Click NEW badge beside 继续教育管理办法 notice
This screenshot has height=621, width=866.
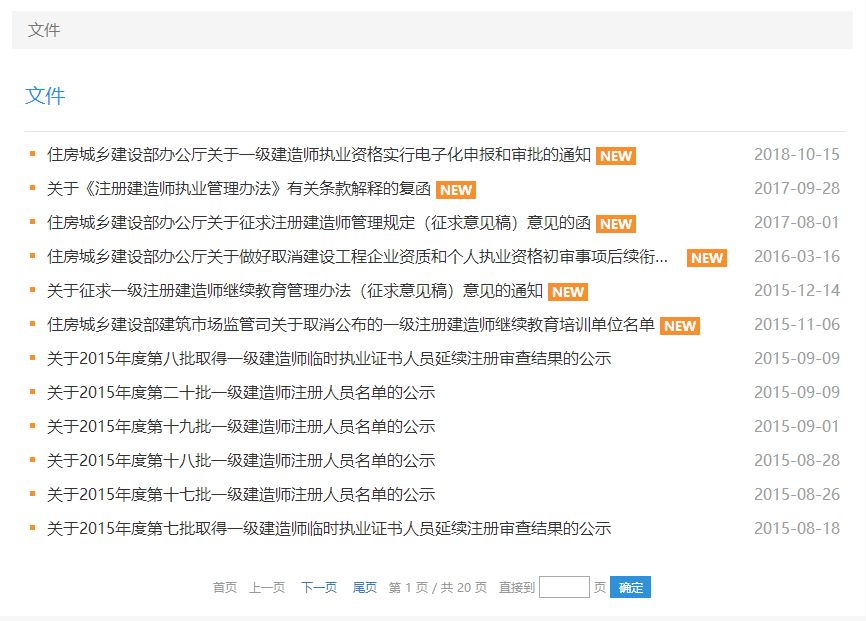(568, 292)
